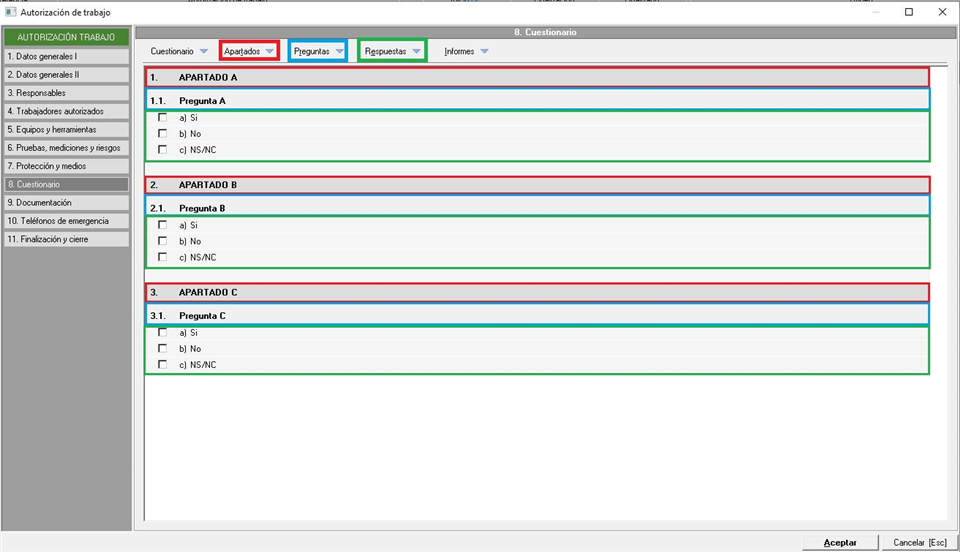The width and height of the screenshot is (960, 552).
Task: Open the Informes dropdown menu
Action: coord(466,51)
